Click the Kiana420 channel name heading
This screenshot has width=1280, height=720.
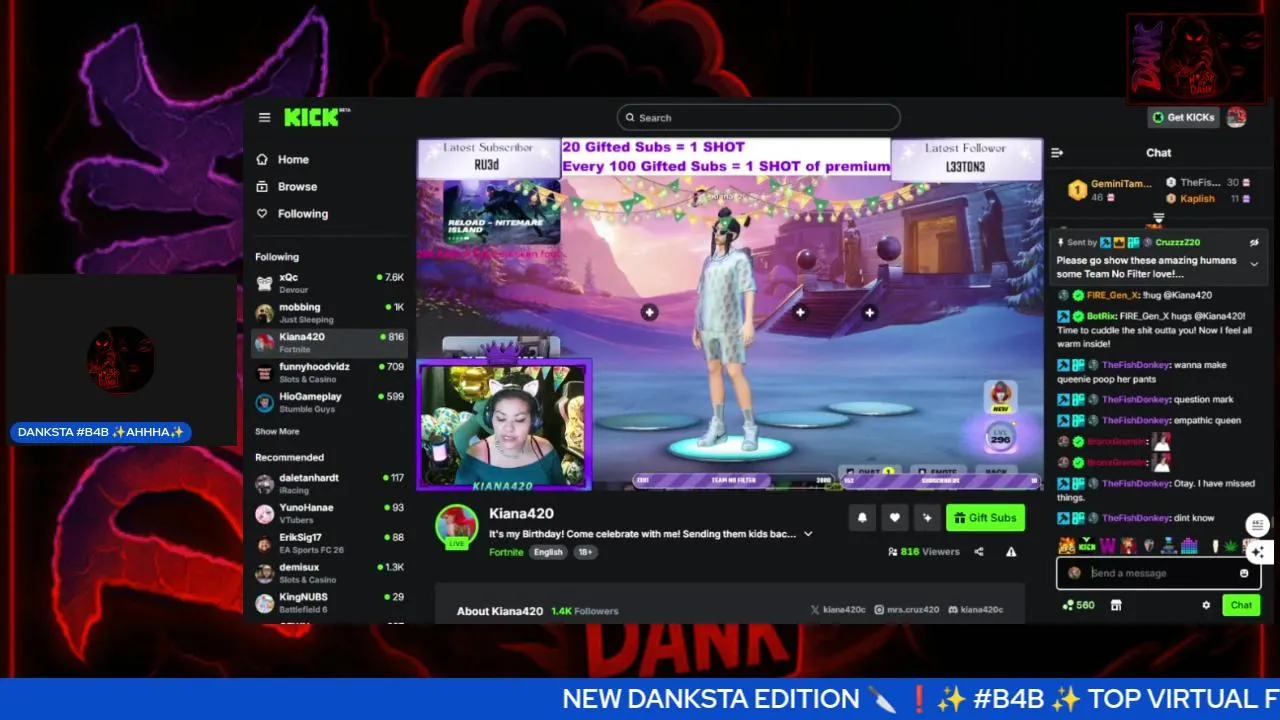(x=521, y=514)
